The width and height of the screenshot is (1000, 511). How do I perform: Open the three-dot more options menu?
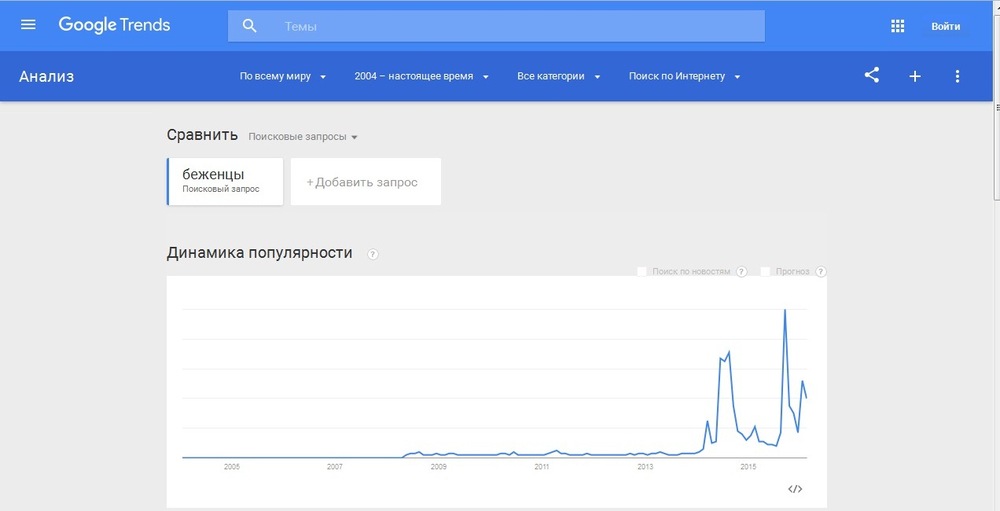[x=957, y=76]
